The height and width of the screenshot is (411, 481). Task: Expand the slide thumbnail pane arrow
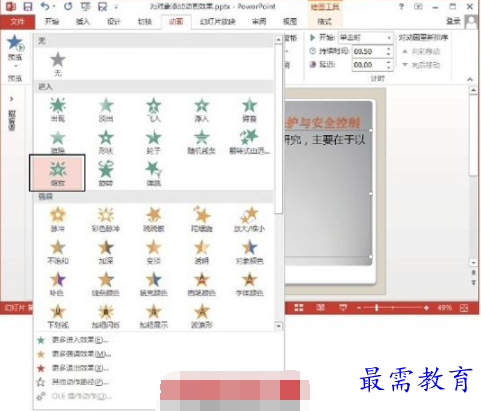tap(12, 99)
